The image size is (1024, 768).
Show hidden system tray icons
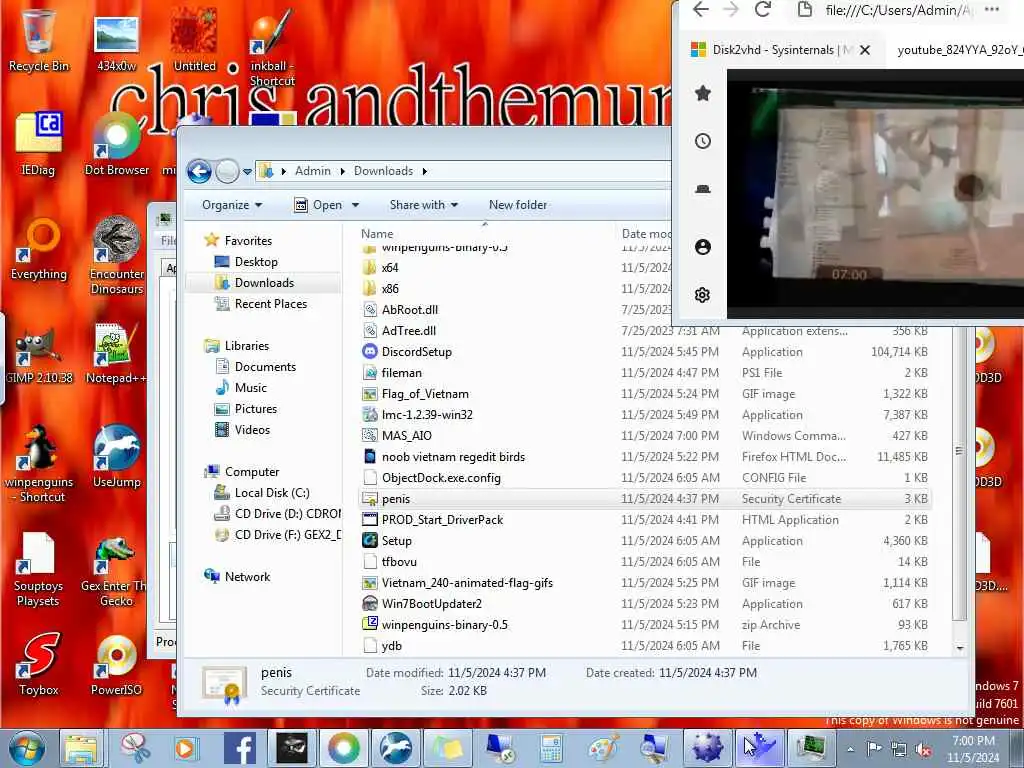850,749
